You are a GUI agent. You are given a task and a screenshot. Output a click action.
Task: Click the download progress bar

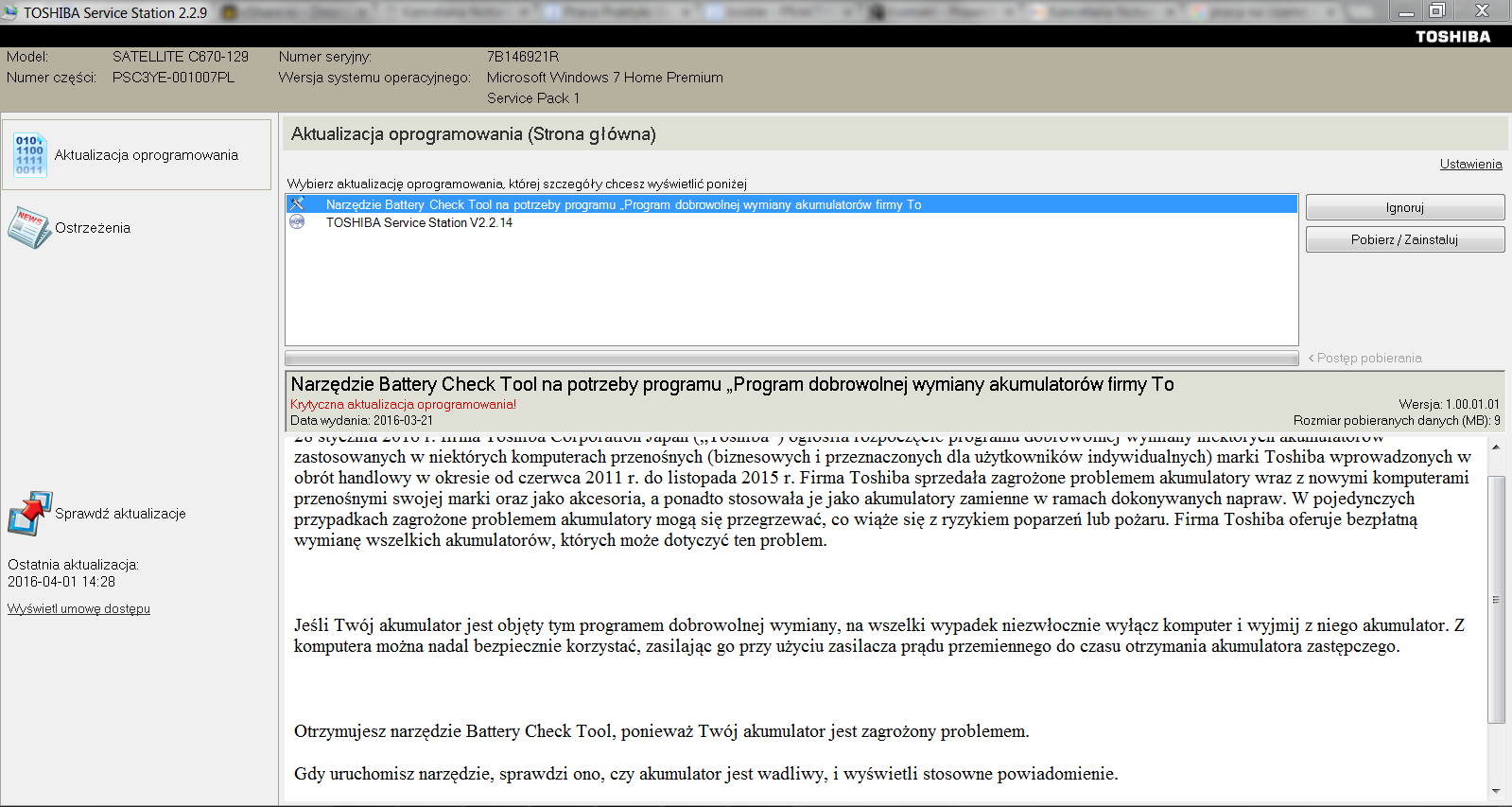(791, 359)
